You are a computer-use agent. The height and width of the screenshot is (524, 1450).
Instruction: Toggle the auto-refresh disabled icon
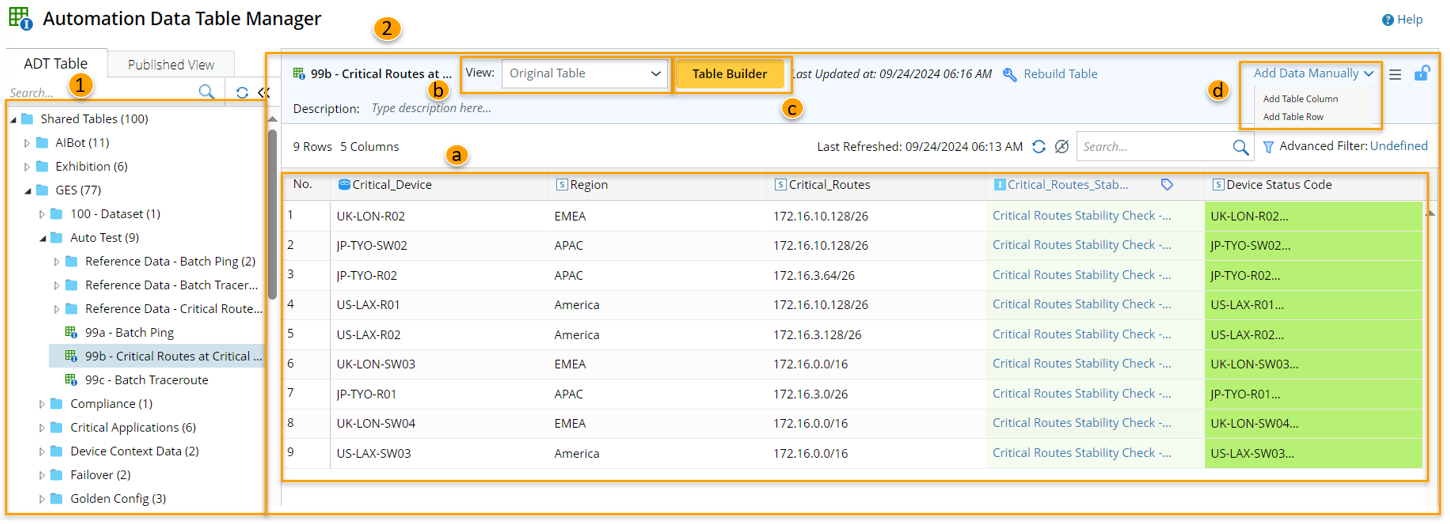[1062, 147]
